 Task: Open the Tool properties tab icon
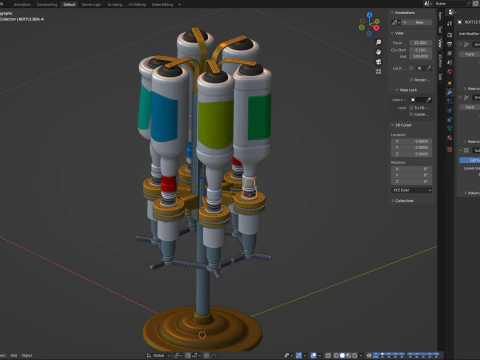(x=450, y=23)
